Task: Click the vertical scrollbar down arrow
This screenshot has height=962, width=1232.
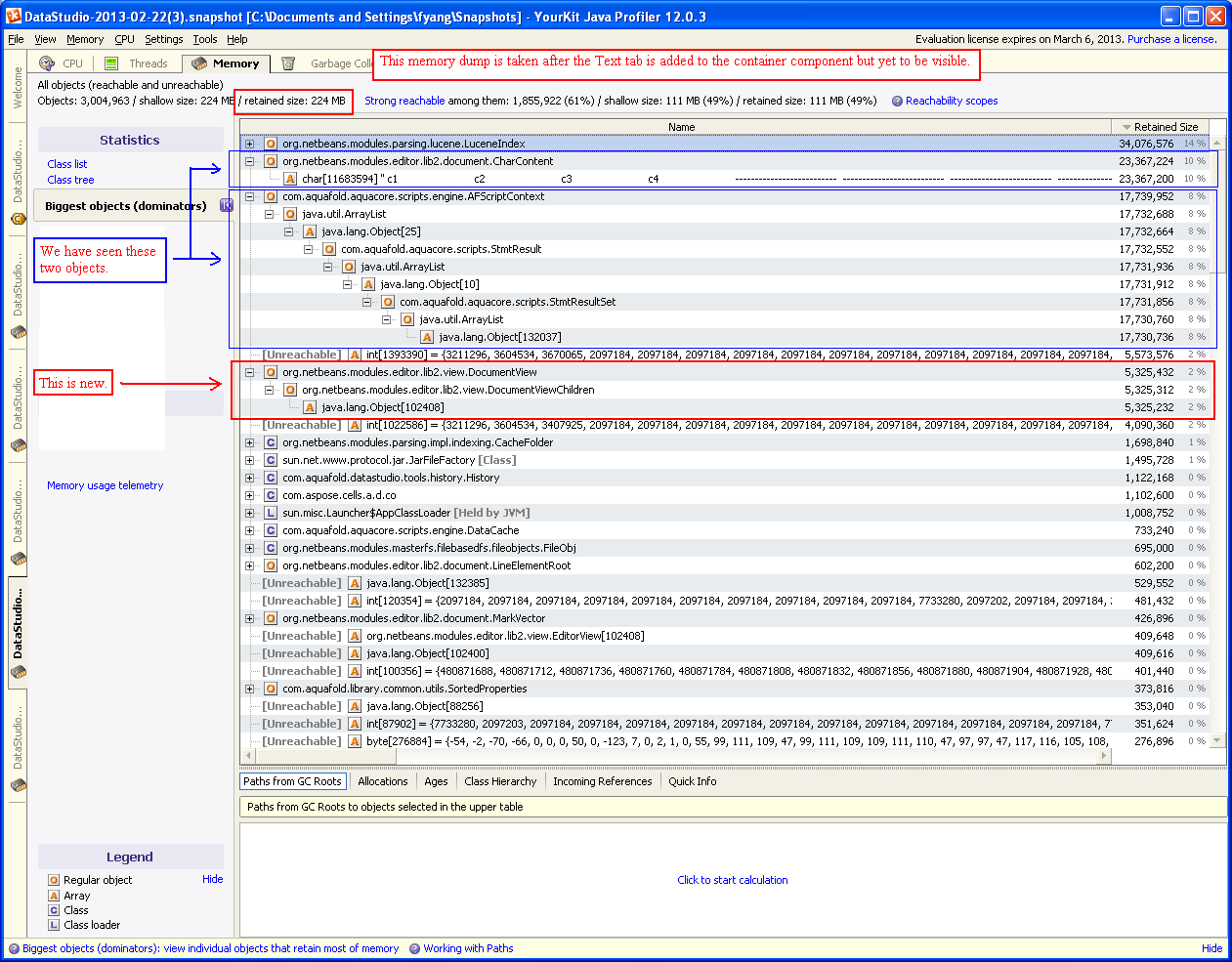Action: [x=1217, y=741]
